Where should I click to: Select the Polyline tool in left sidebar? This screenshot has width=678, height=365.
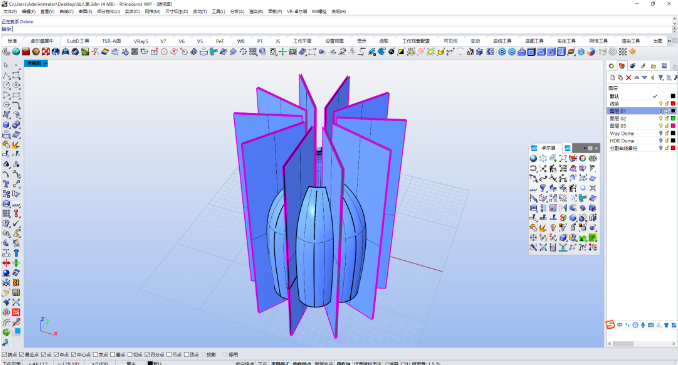tap(6, 76)
